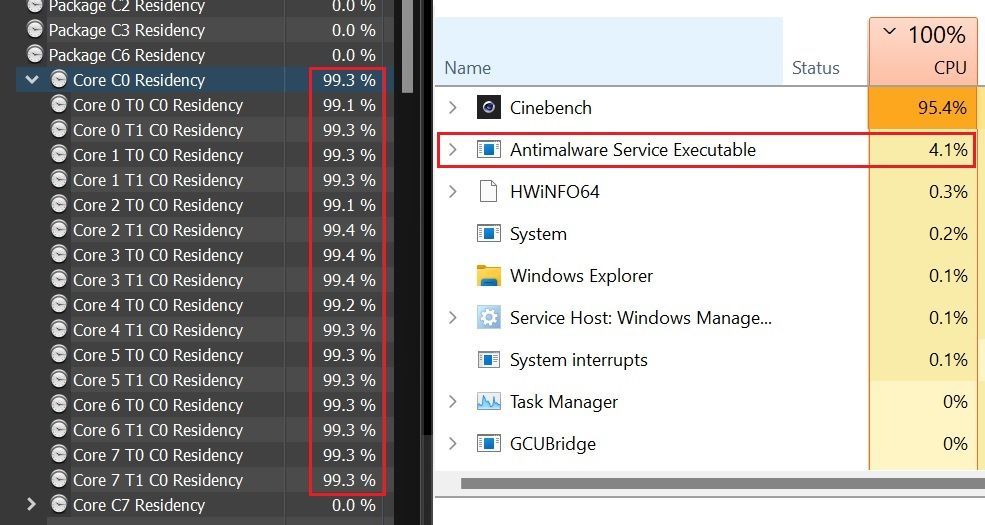985x525 pixels.
Task: Click the GCUBridge process icon
Action: coord(488,444)
